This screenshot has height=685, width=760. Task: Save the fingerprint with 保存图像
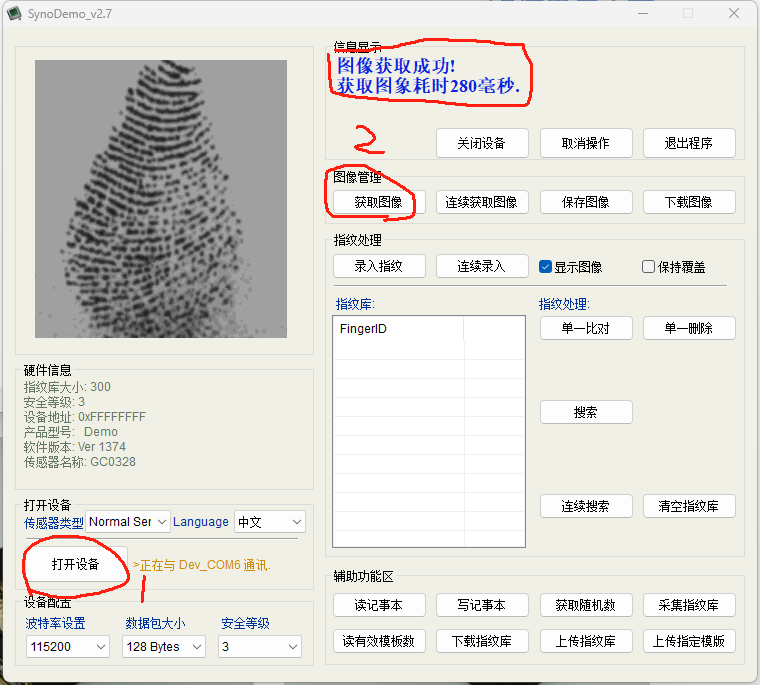pos(586,202)
